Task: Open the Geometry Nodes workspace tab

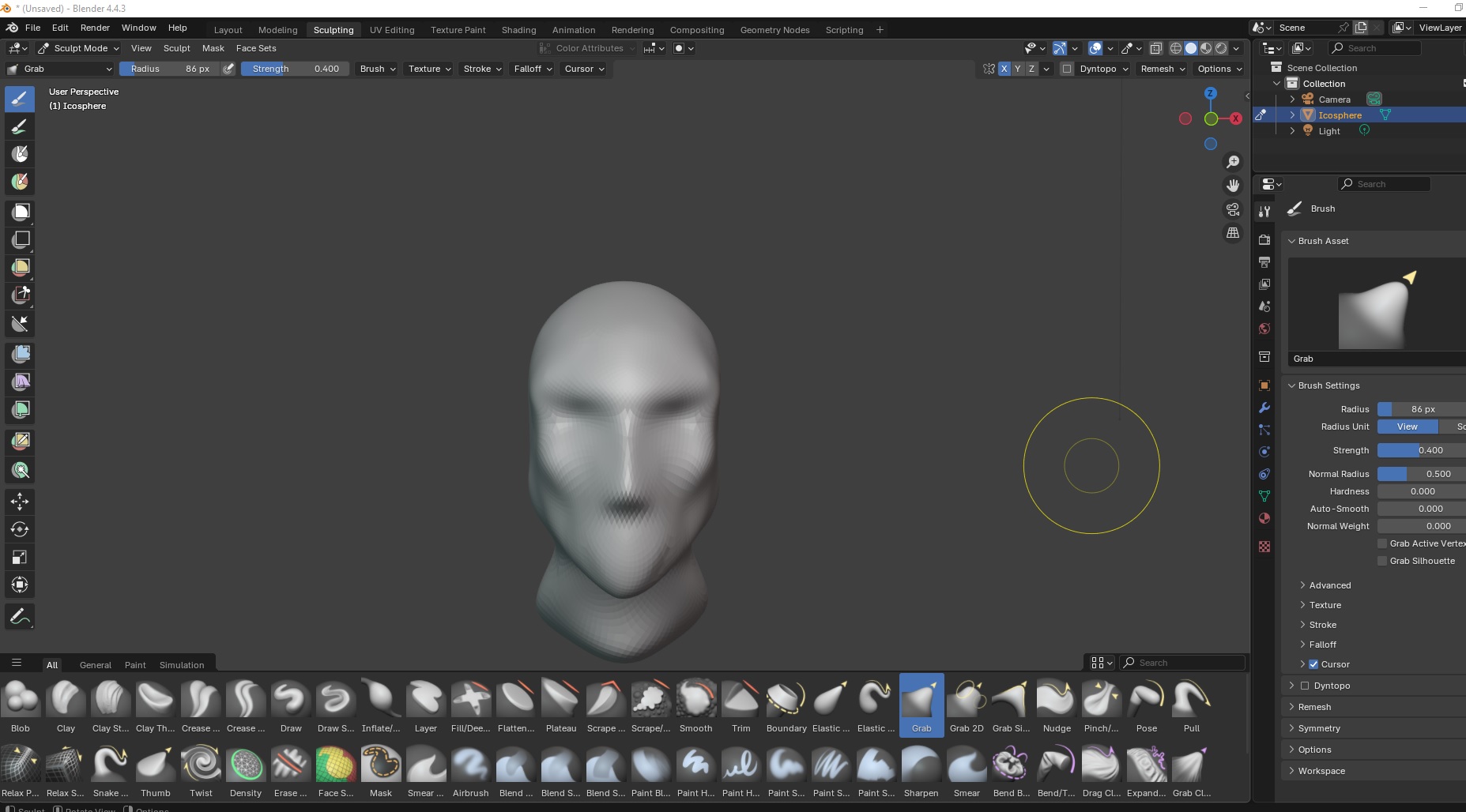Action: click(774, 30)
